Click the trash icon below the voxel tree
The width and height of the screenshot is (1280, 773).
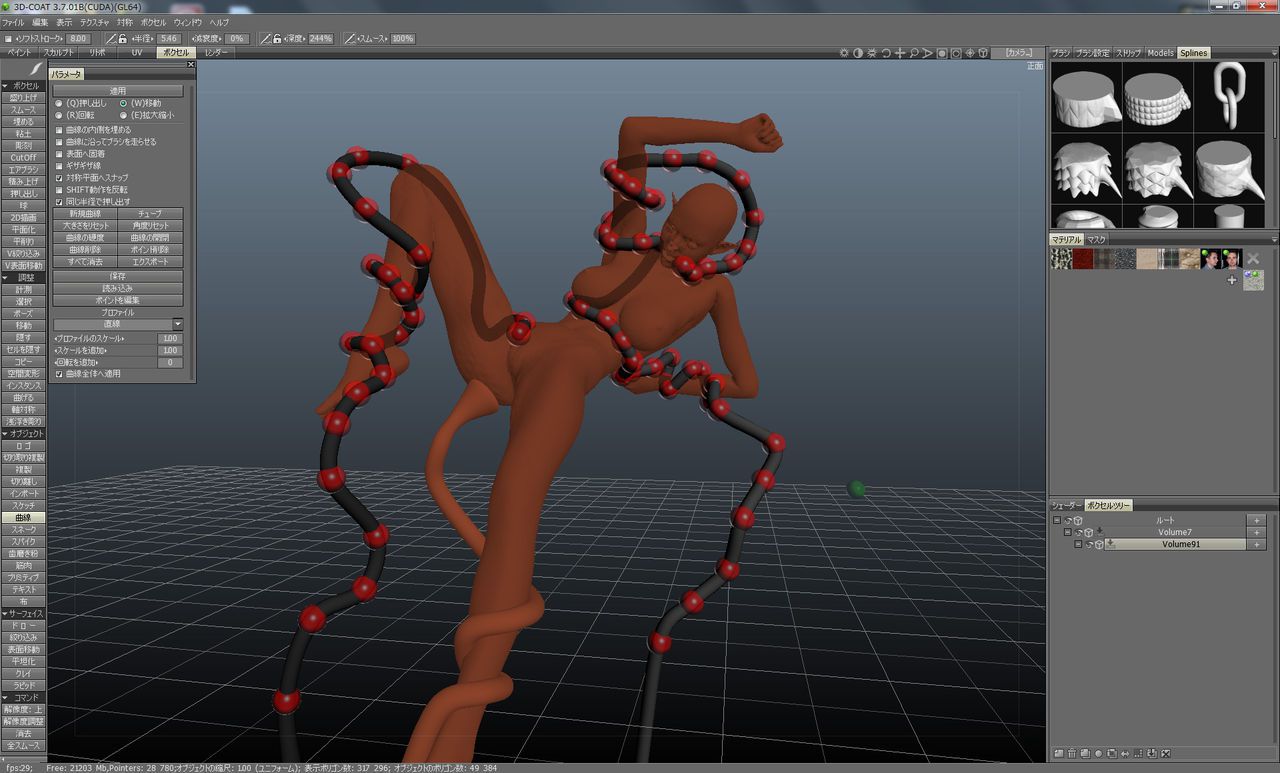[x=1072, y=752]
